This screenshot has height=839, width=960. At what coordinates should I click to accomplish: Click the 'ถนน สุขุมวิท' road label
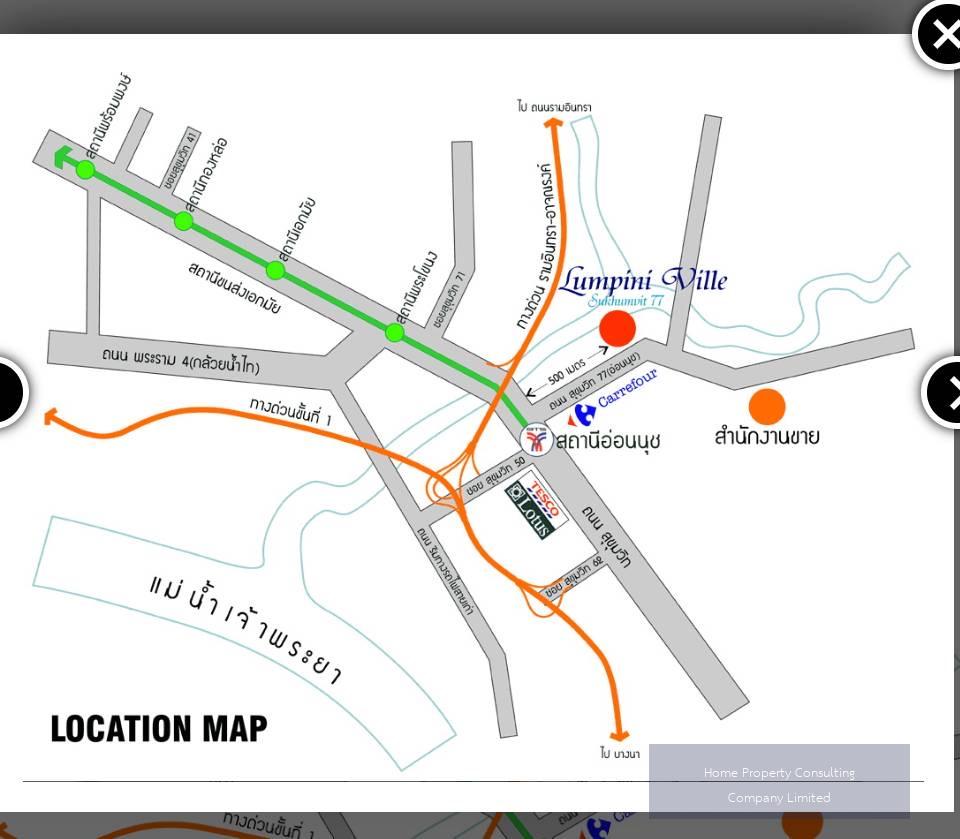tap(606, 536)
